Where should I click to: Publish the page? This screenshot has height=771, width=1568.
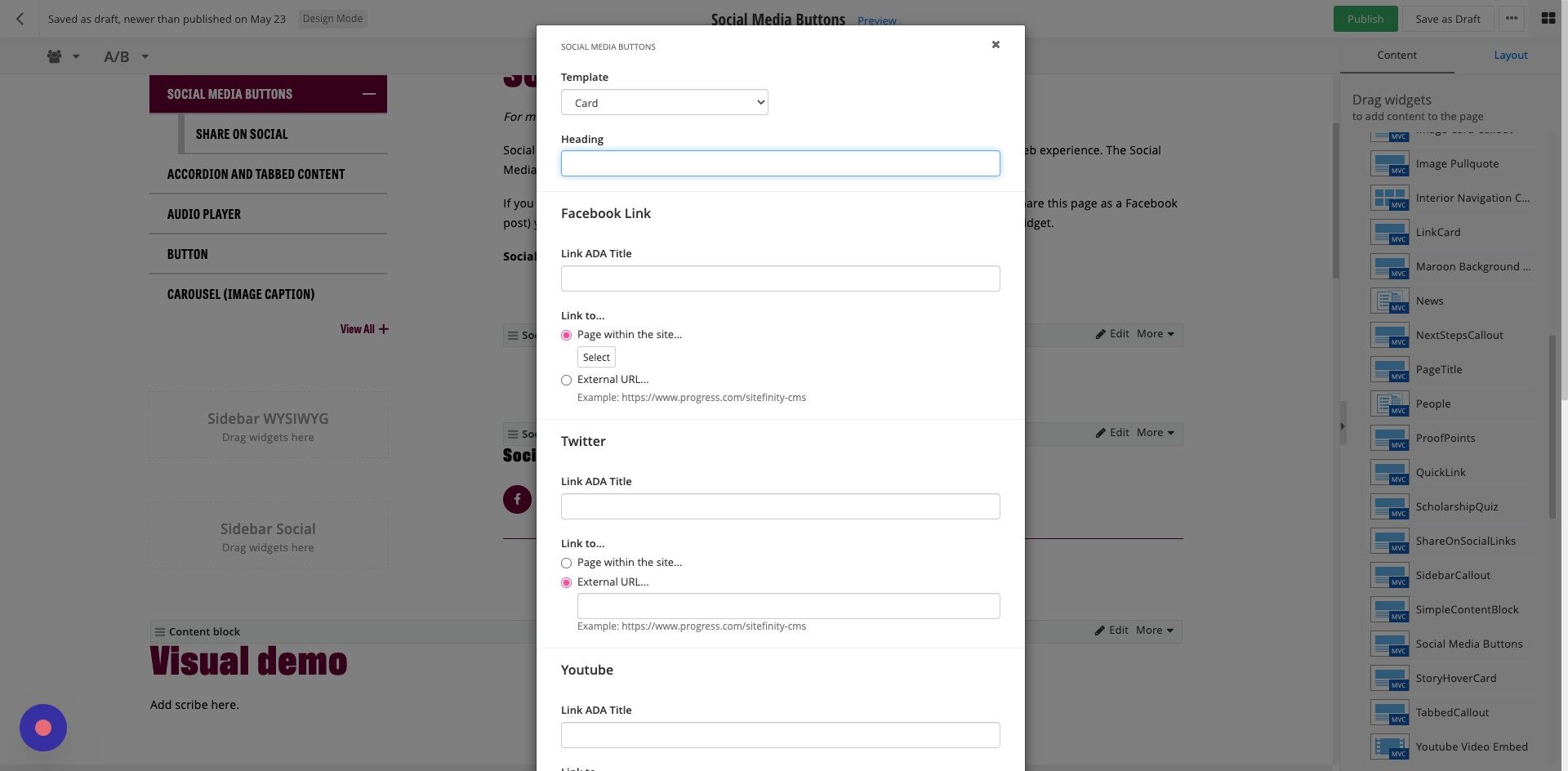tap(1365, 19)
